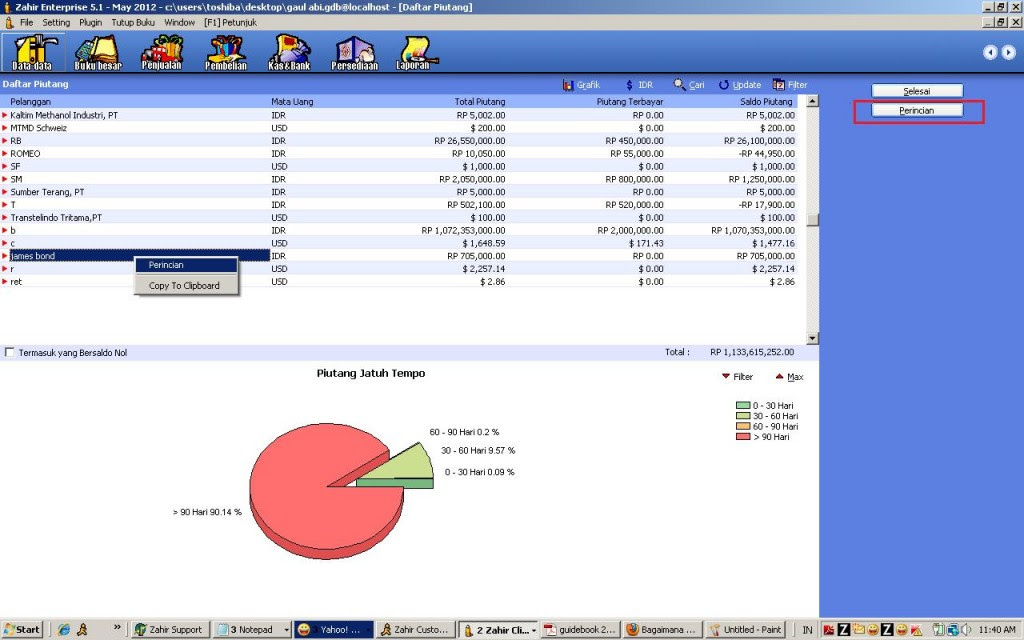Click the Selesai button

pos(917,91)
